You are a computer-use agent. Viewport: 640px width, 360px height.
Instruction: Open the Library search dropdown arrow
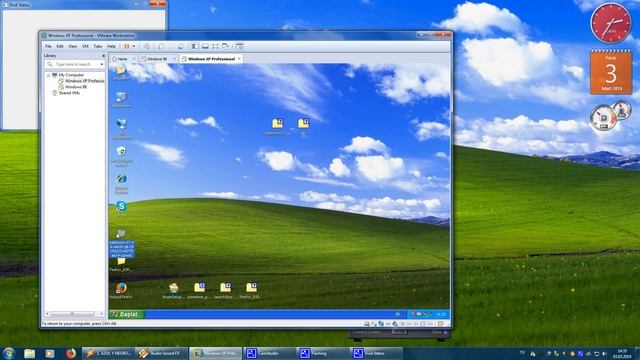(102, 64)
